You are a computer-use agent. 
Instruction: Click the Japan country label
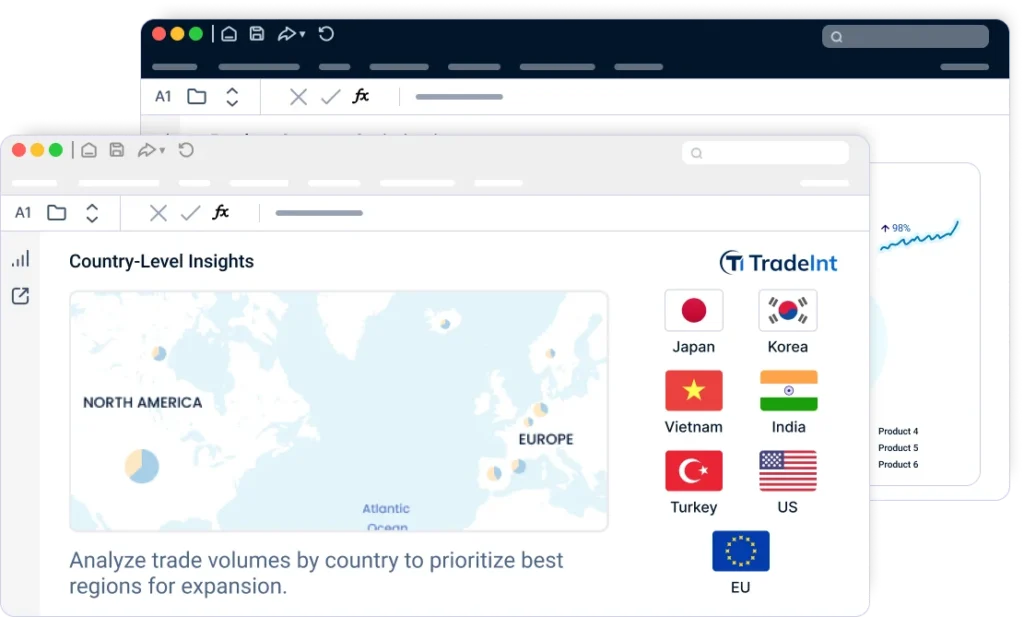pyautogui.click(x=694, y=347)
